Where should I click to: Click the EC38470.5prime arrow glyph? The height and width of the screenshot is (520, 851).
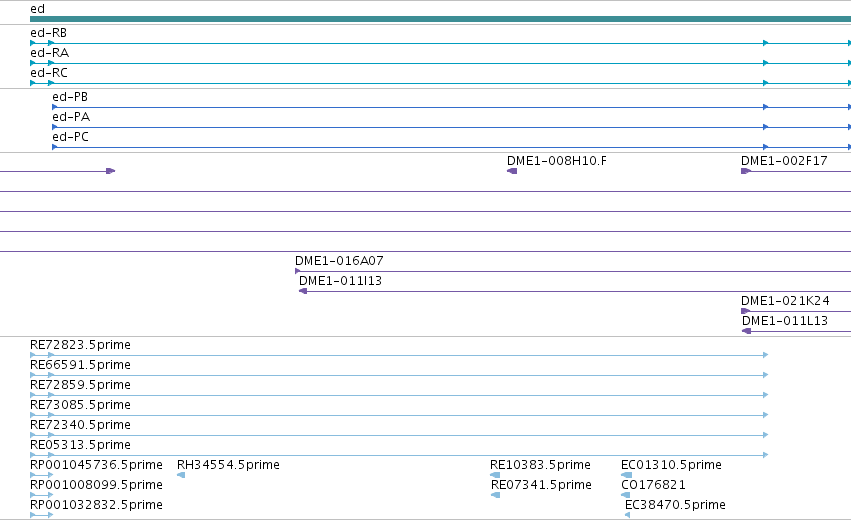point(627,515)
